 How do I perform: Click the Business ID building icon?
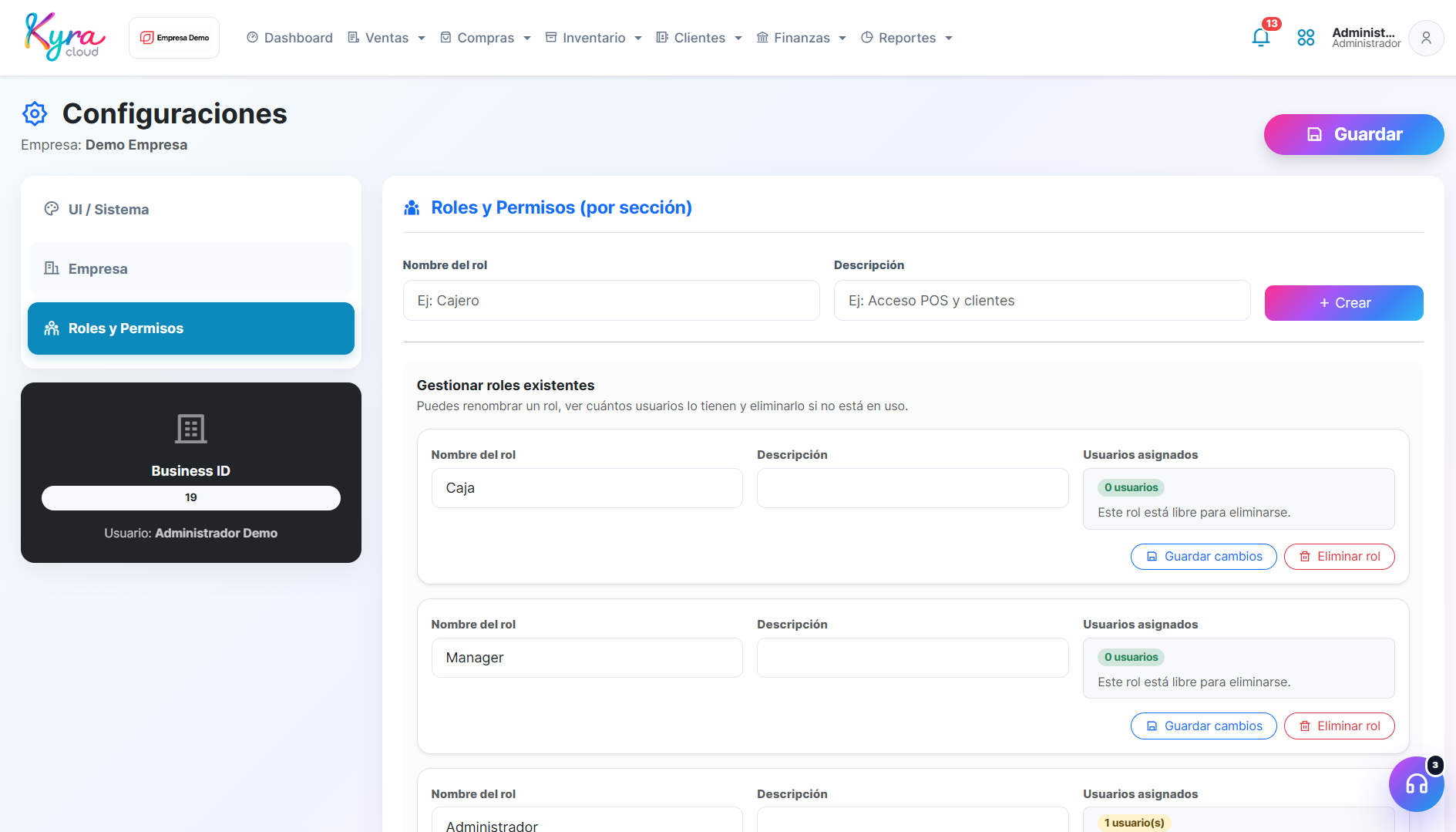point(191,429)
